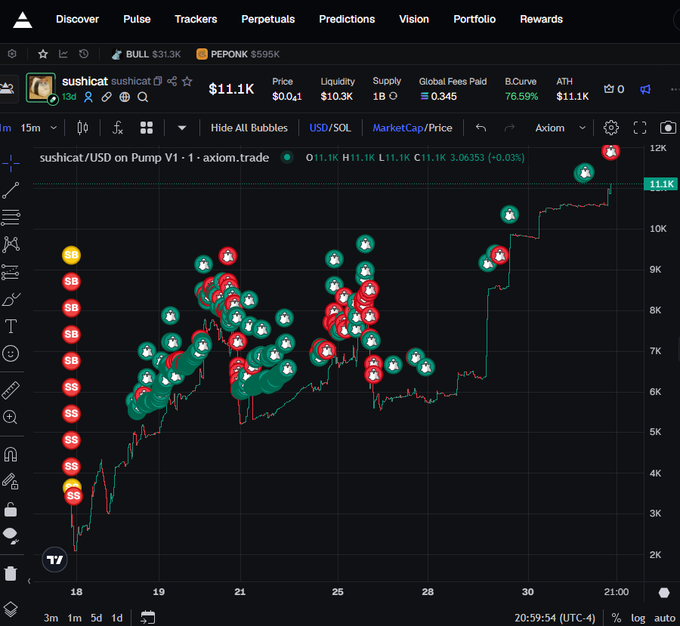Toggle percent scale mode
The width and height of the screenshot is (680, 626).
tap(616, 618)
